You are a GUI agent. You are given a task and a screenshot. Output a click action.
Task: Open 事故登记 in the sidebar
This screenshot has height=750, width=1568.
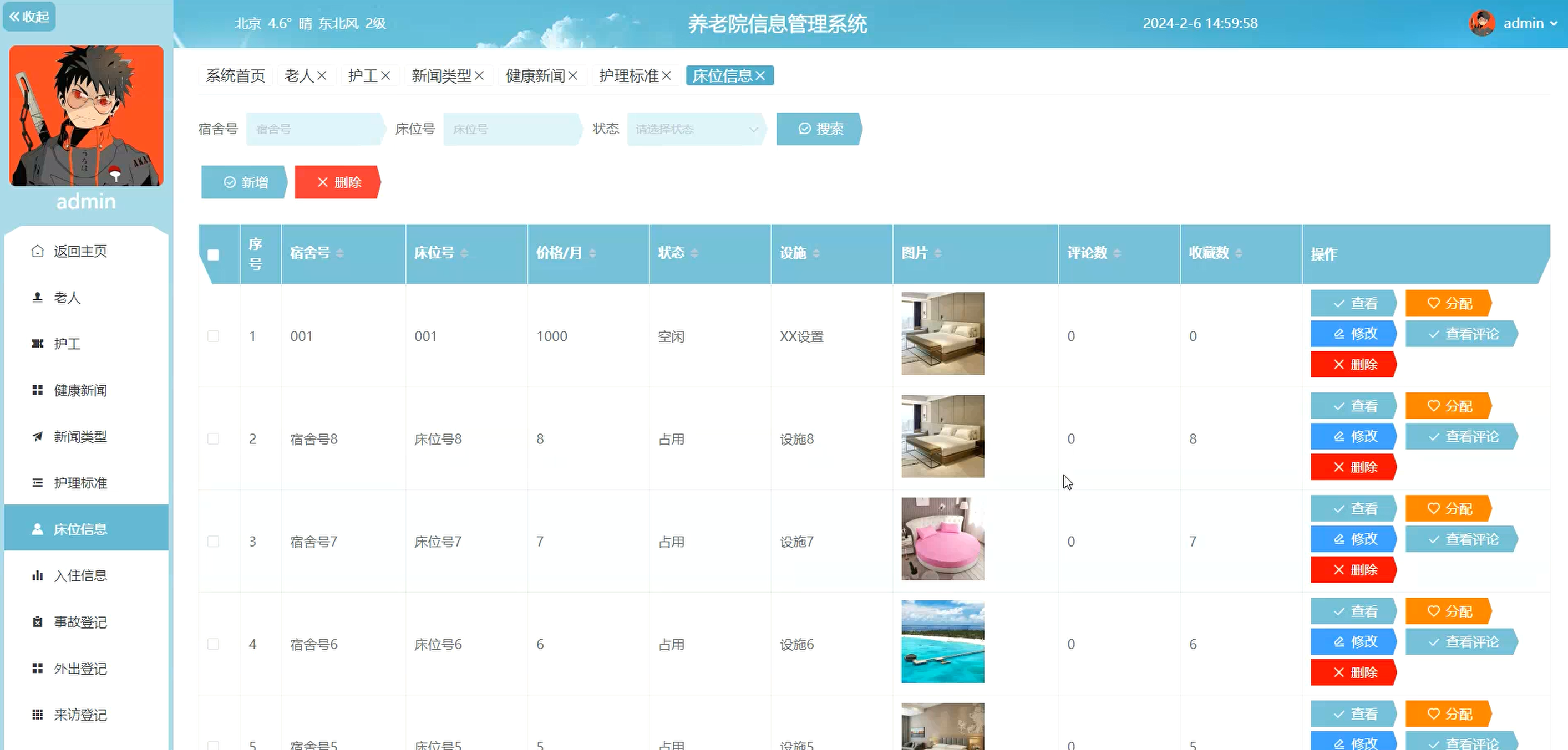[87, 621]
